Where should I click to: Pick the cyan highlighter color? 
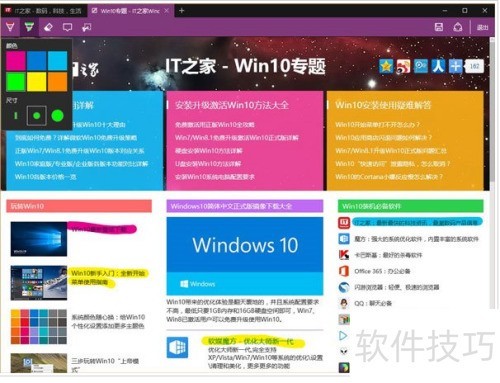pyautogui.click(x=58, y=60)
